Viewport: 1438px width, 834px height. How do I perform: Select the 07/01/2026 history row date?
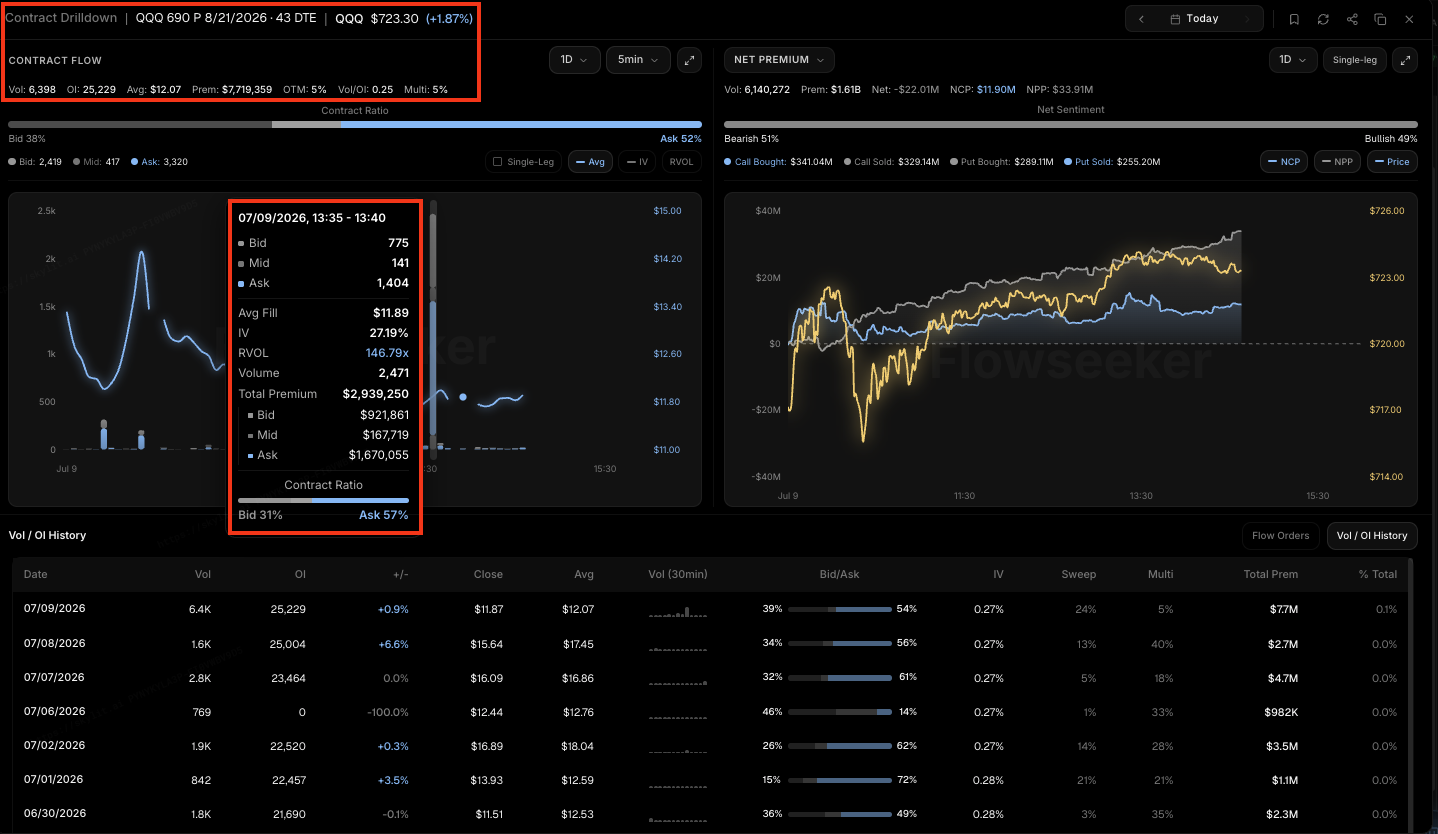54,780
